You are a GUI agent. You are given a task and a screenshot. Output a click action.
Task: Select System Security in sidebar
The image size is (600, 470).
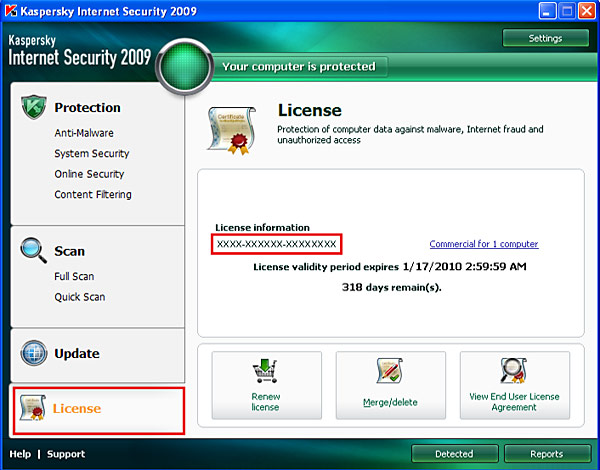[92, 153]
